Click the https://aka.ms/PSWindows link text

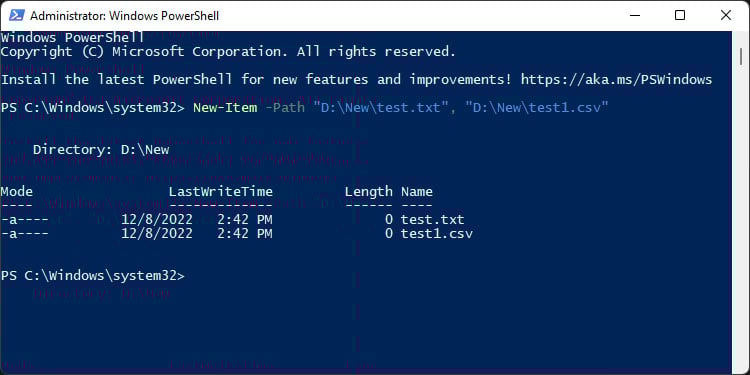617,79
